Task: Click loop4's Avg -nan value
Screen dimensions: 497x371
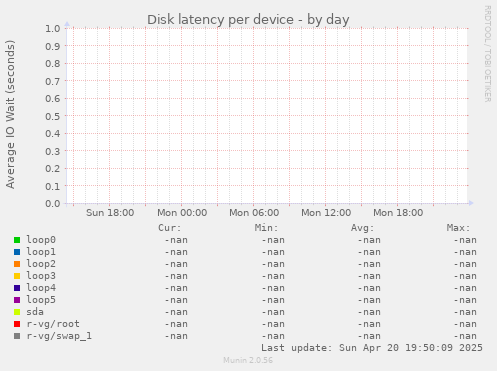Action: coord(369,288)
